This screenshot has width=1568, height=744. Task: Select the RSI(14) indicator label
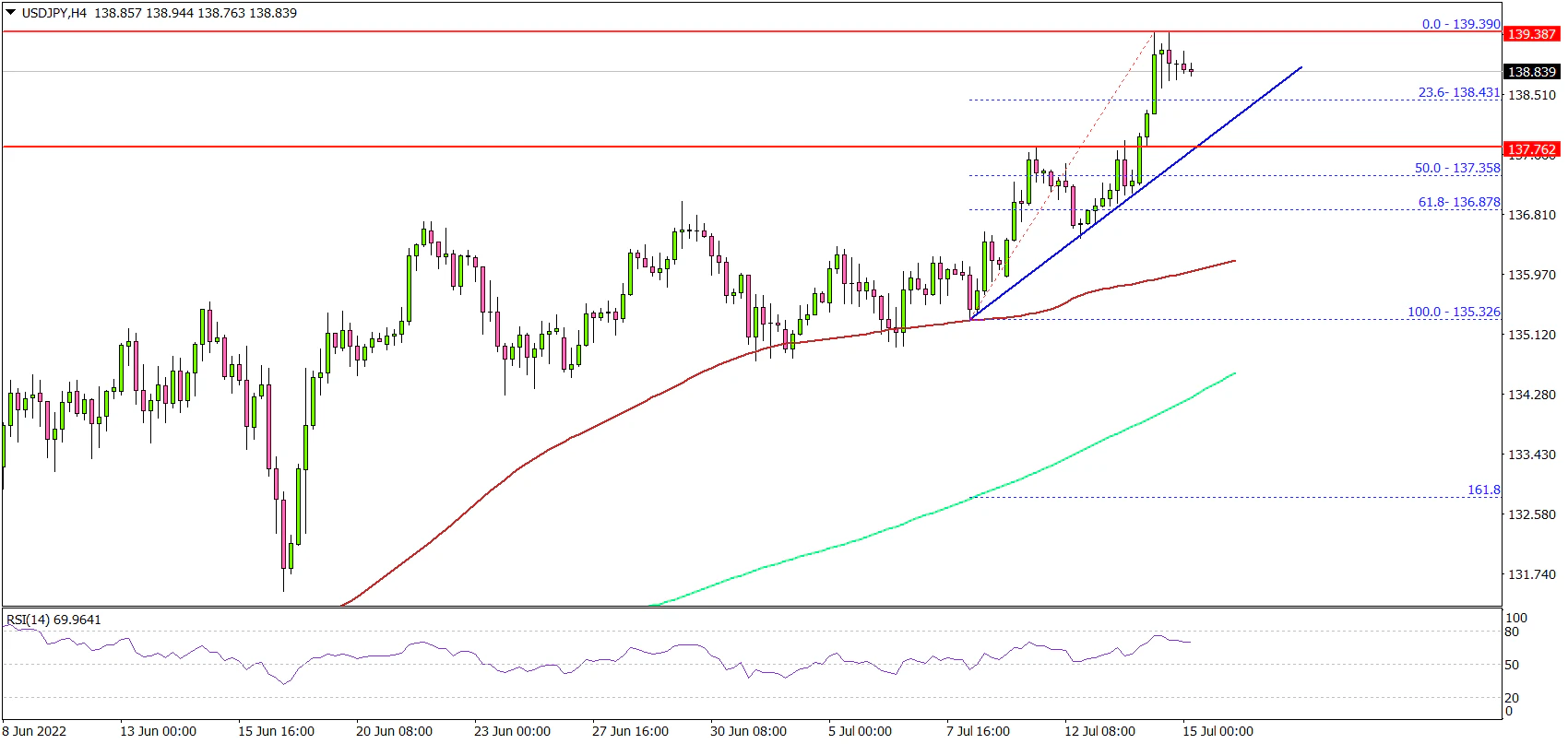tap(53, 620)
